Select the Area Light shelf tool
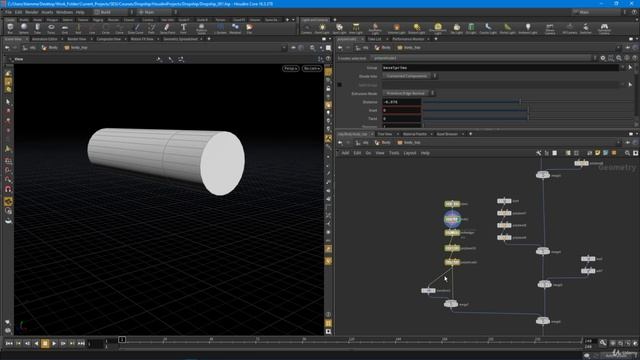 356,29
